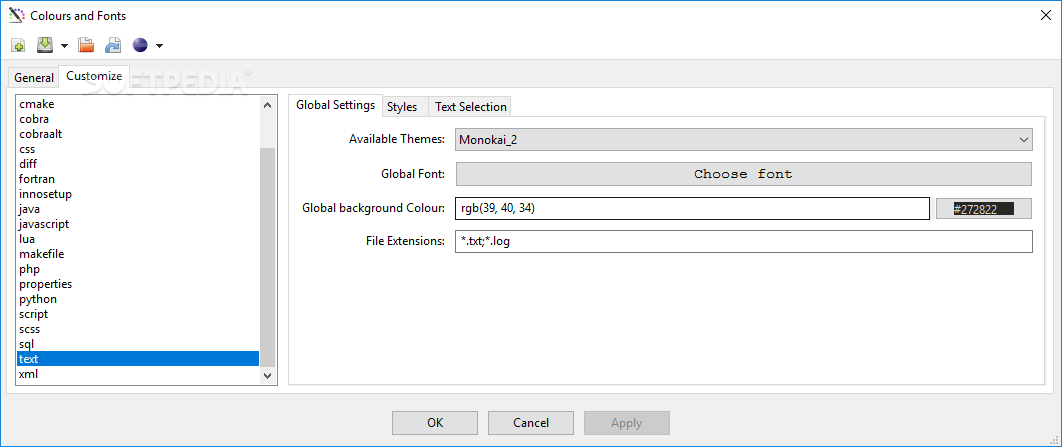The height and width of the screenshot is (447, 1062).
Task: Click the Cancel button
Action: click(x=531, y=423)
